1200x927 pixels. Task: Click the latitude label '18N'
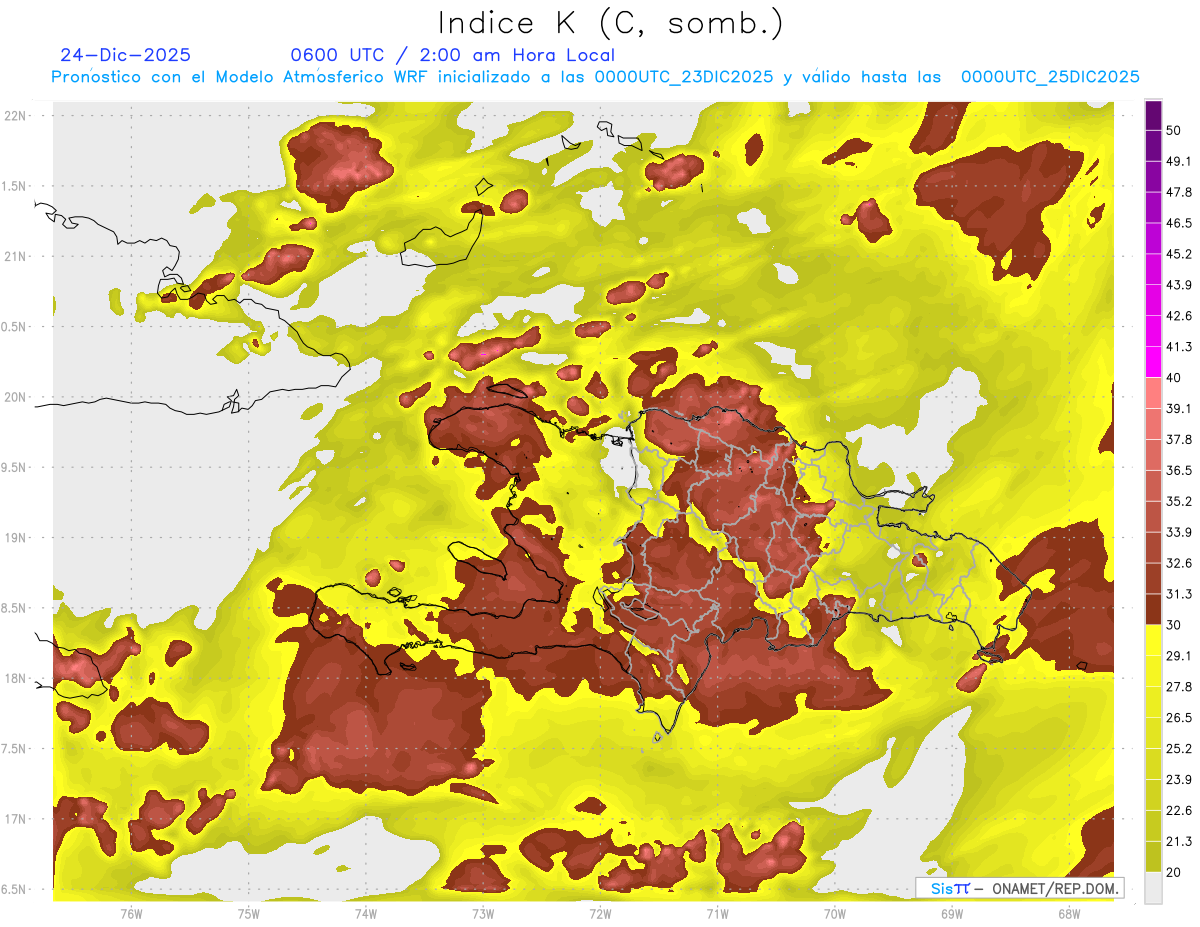click(x=15, y=679)
